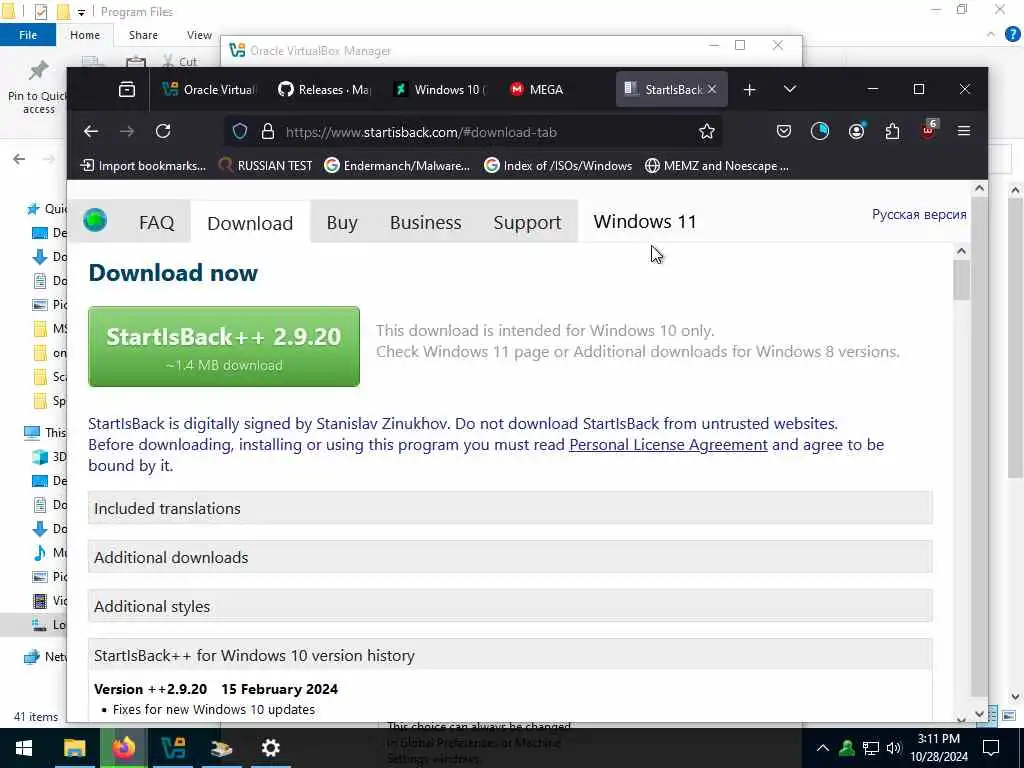Download StartIsBack++ 2.9.20 green button
The image size is (1024, 768).
click(224, 346)
